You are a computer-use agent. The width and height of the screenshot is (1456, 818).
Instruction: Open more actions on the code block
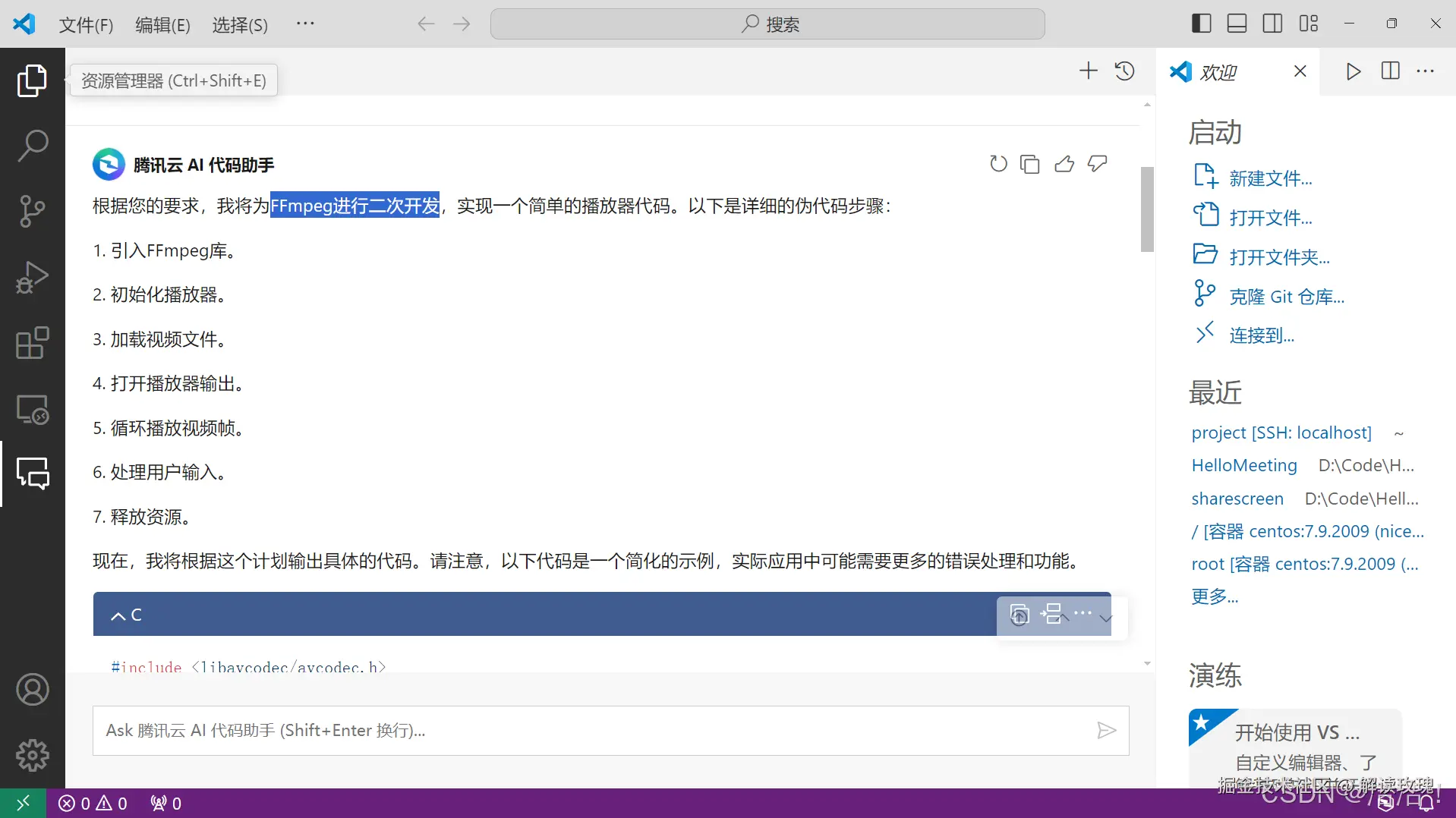1083,613
